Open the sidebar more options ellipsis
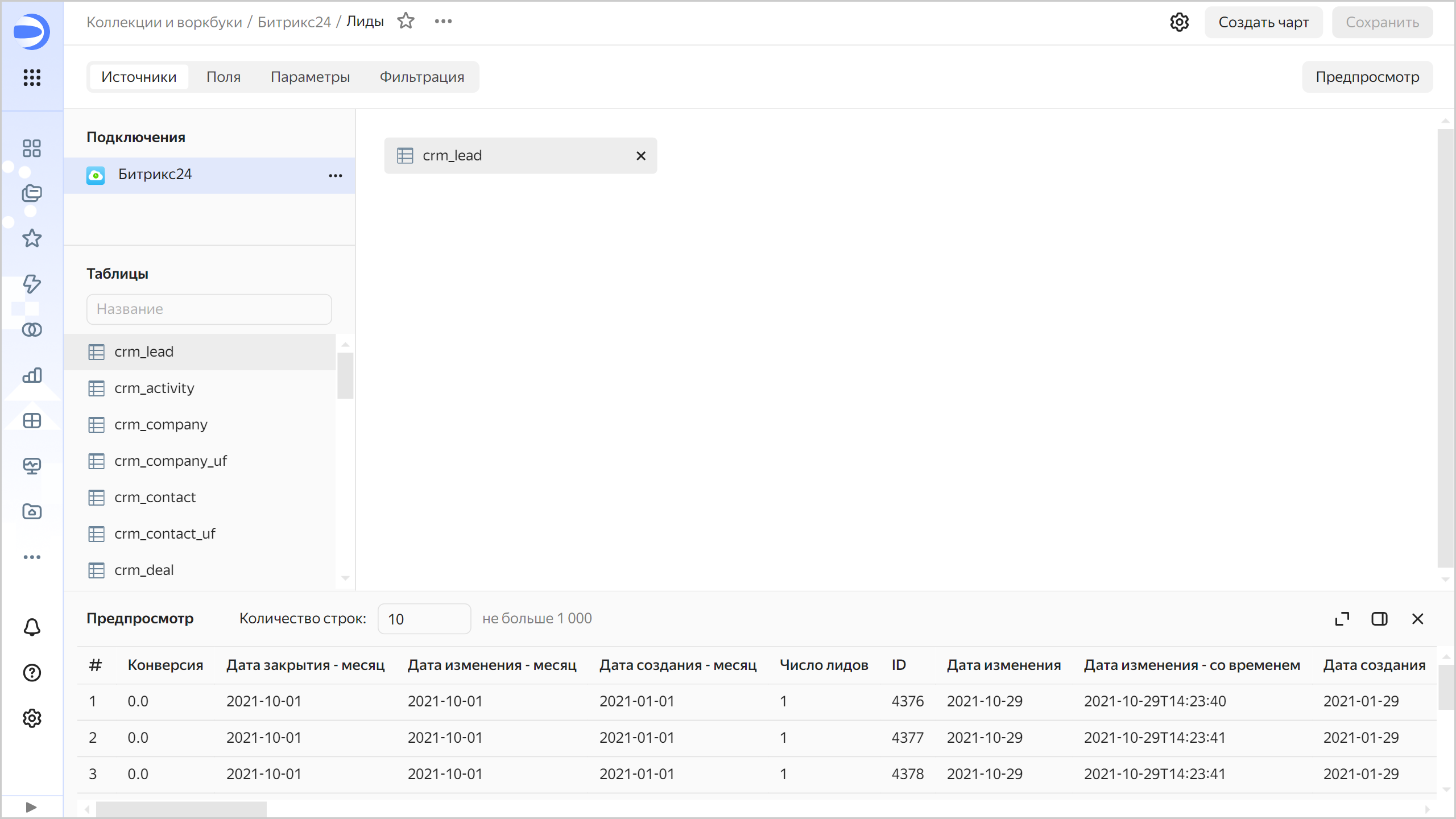The height and width of the screenshot is (819, 1456). coord(31,557)
